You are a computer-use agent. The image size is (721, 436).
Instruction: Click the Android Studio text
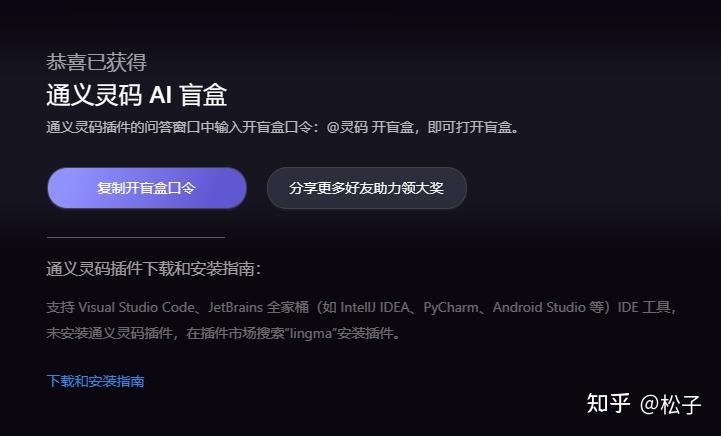coord(539,307)
